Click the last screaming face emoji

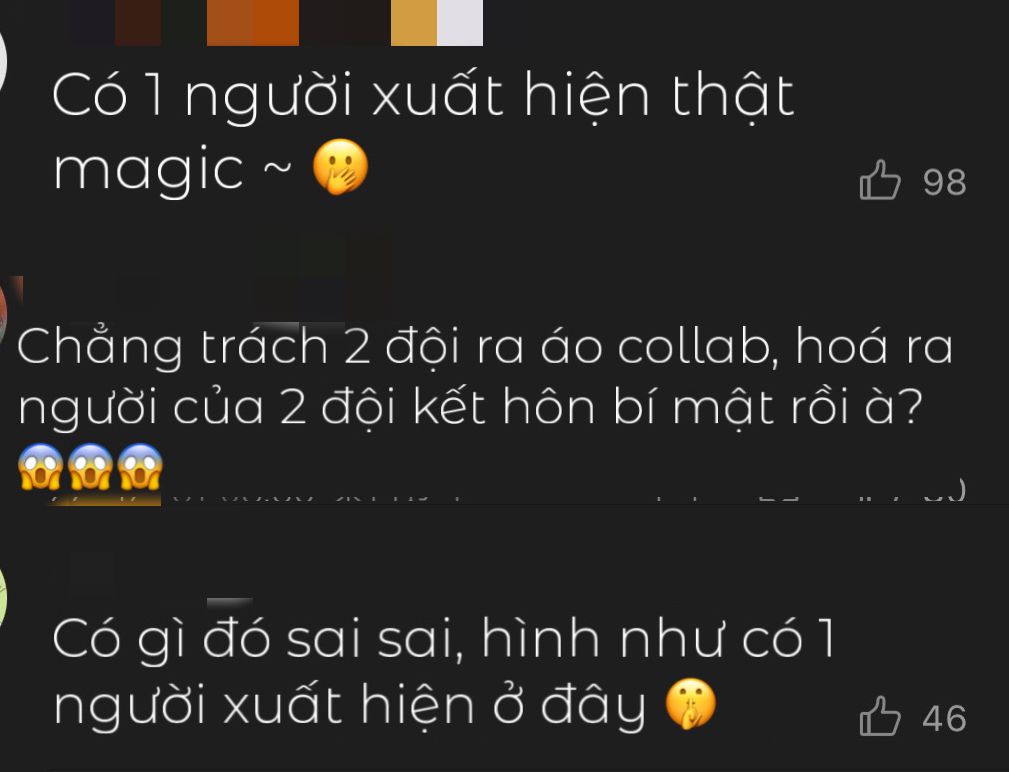pos(140,466)
